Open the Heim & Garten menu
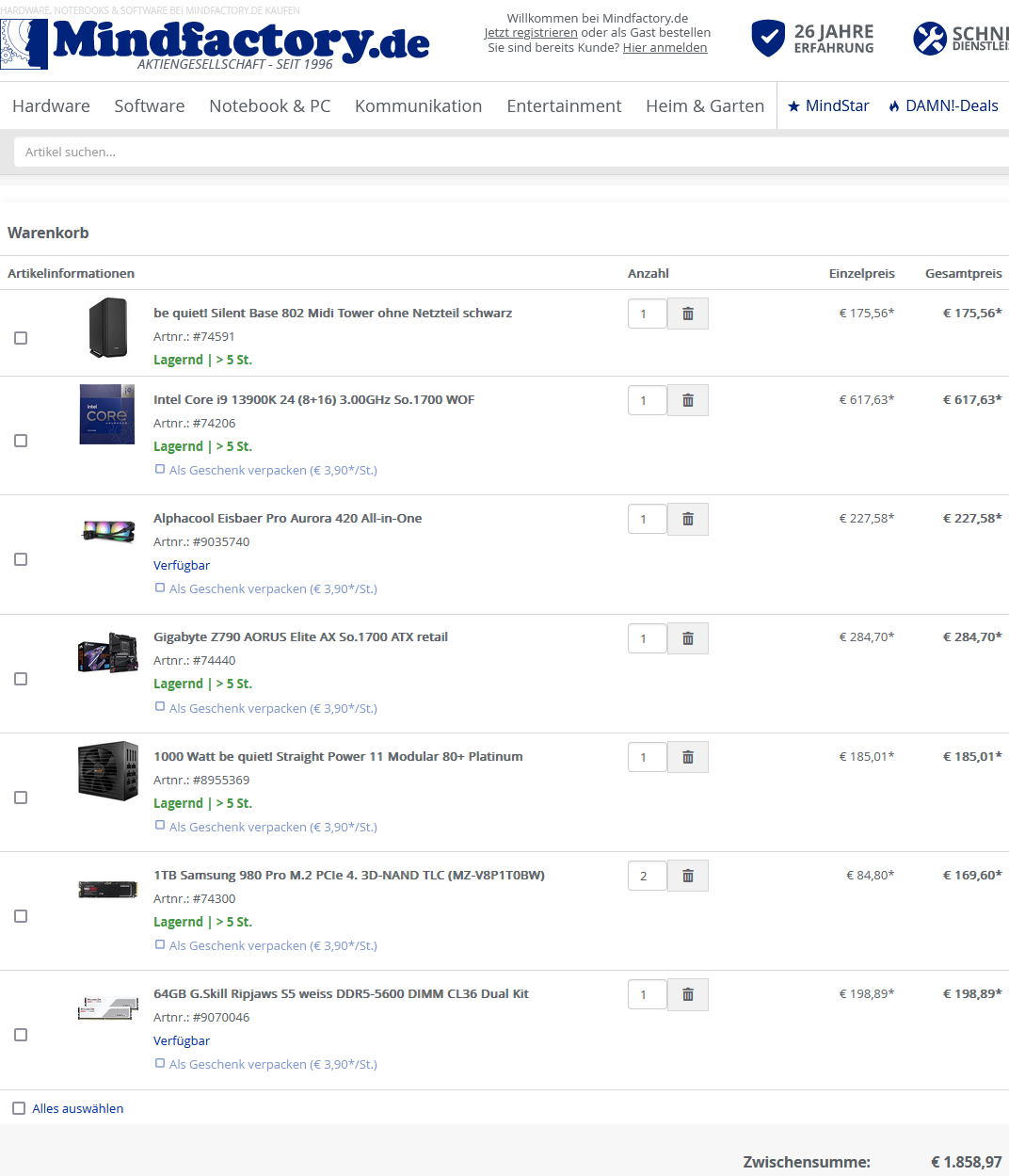Screen dimensions: 1009x1176 click(705, 106)
